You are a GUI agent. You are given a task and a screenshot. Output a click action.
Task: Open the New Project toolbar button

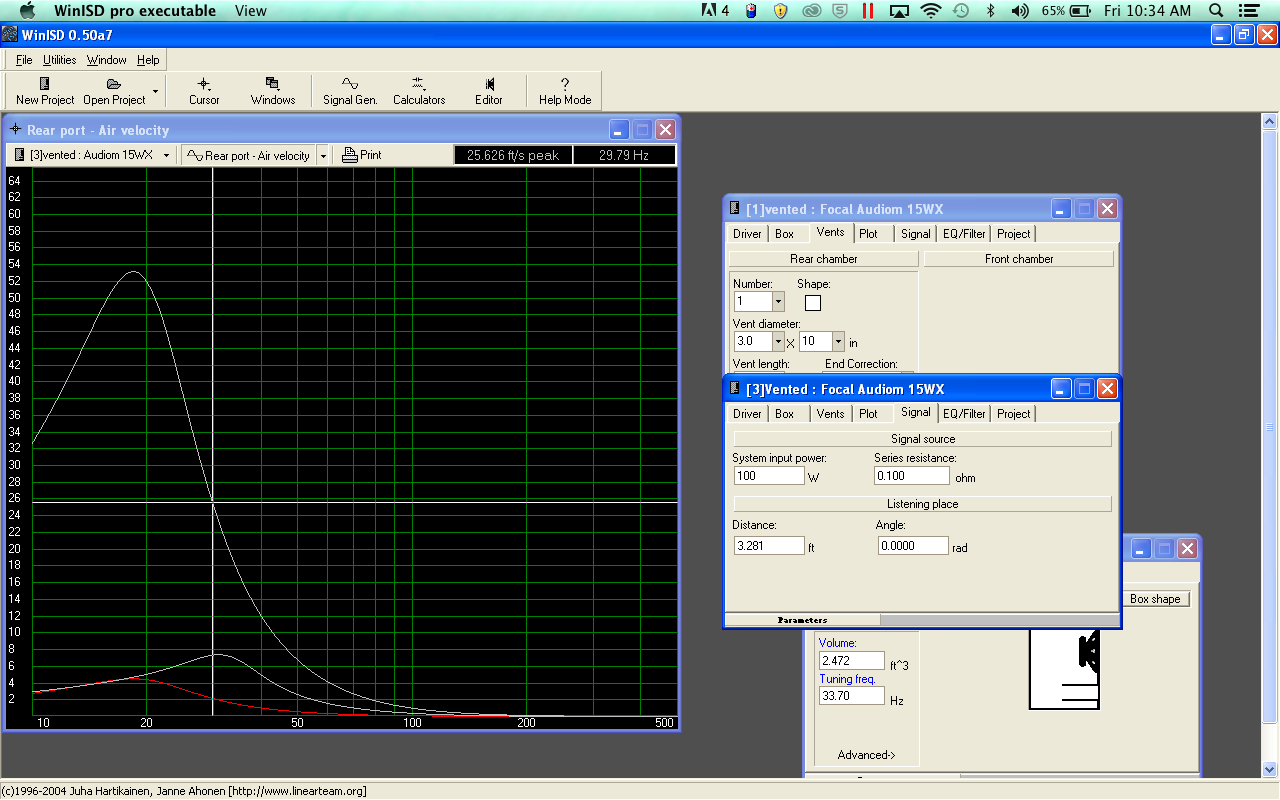point(45,90)
